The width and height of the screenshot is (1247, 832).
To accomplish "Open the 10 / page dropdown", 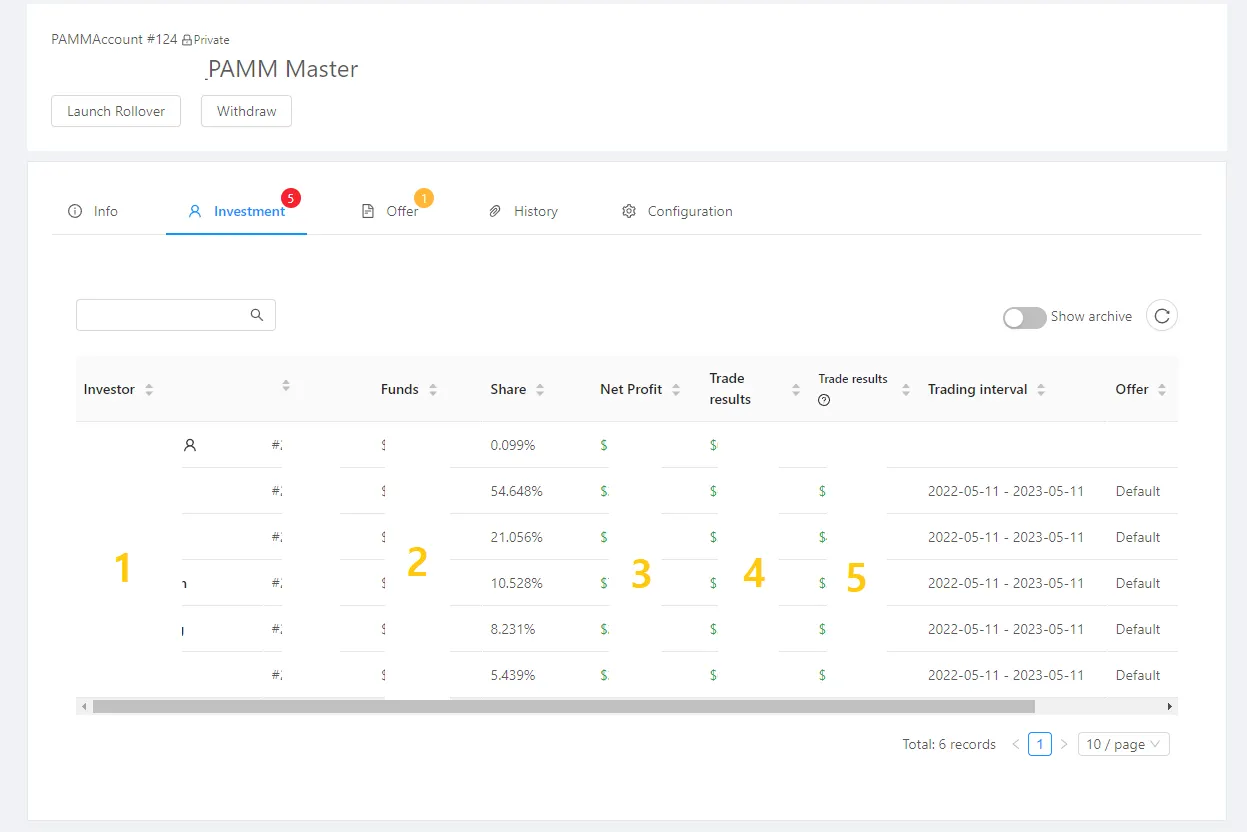I will tap(1123, 744).
